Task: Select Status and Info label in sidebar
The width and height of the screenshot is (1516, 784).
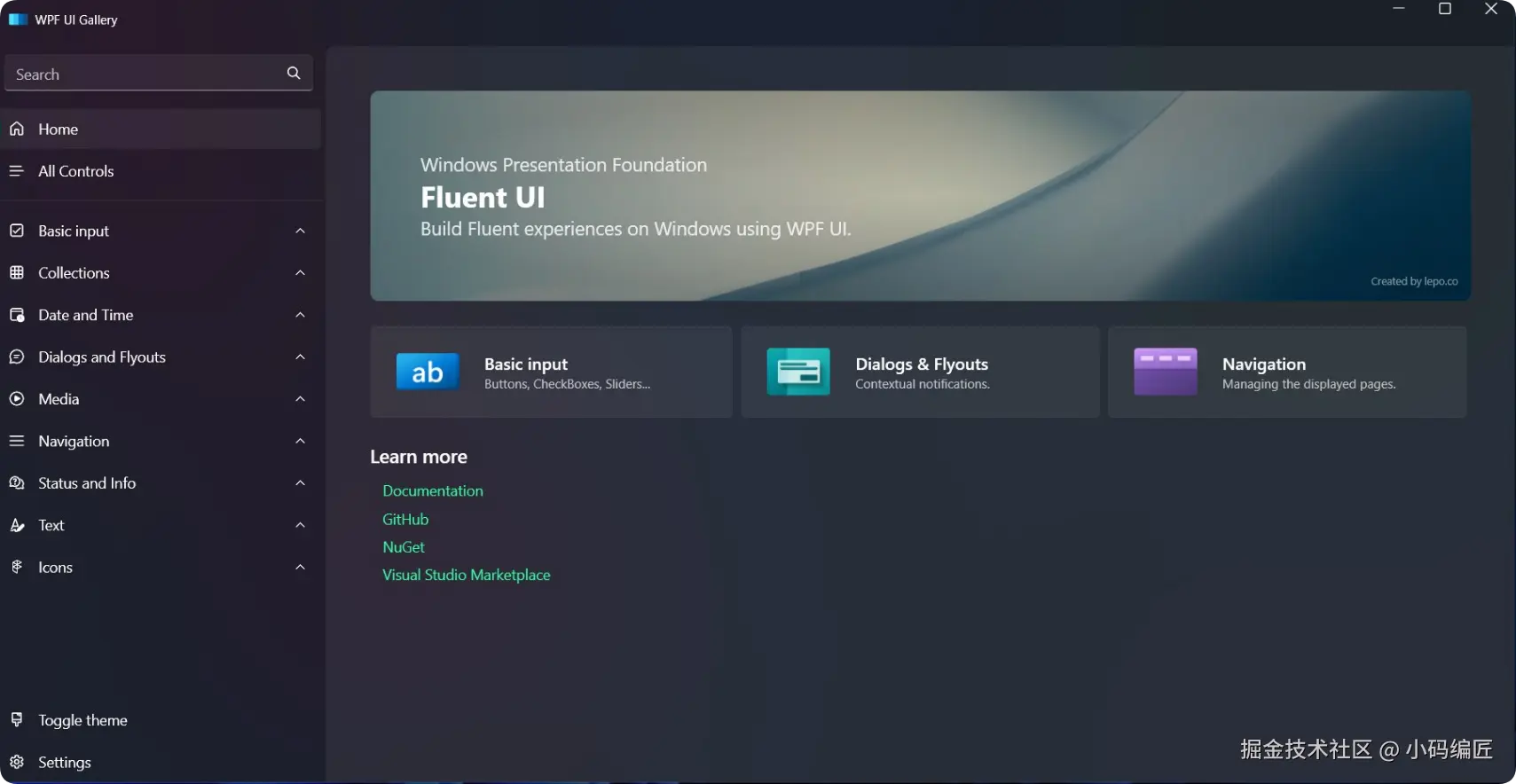Action: [87, 482]
